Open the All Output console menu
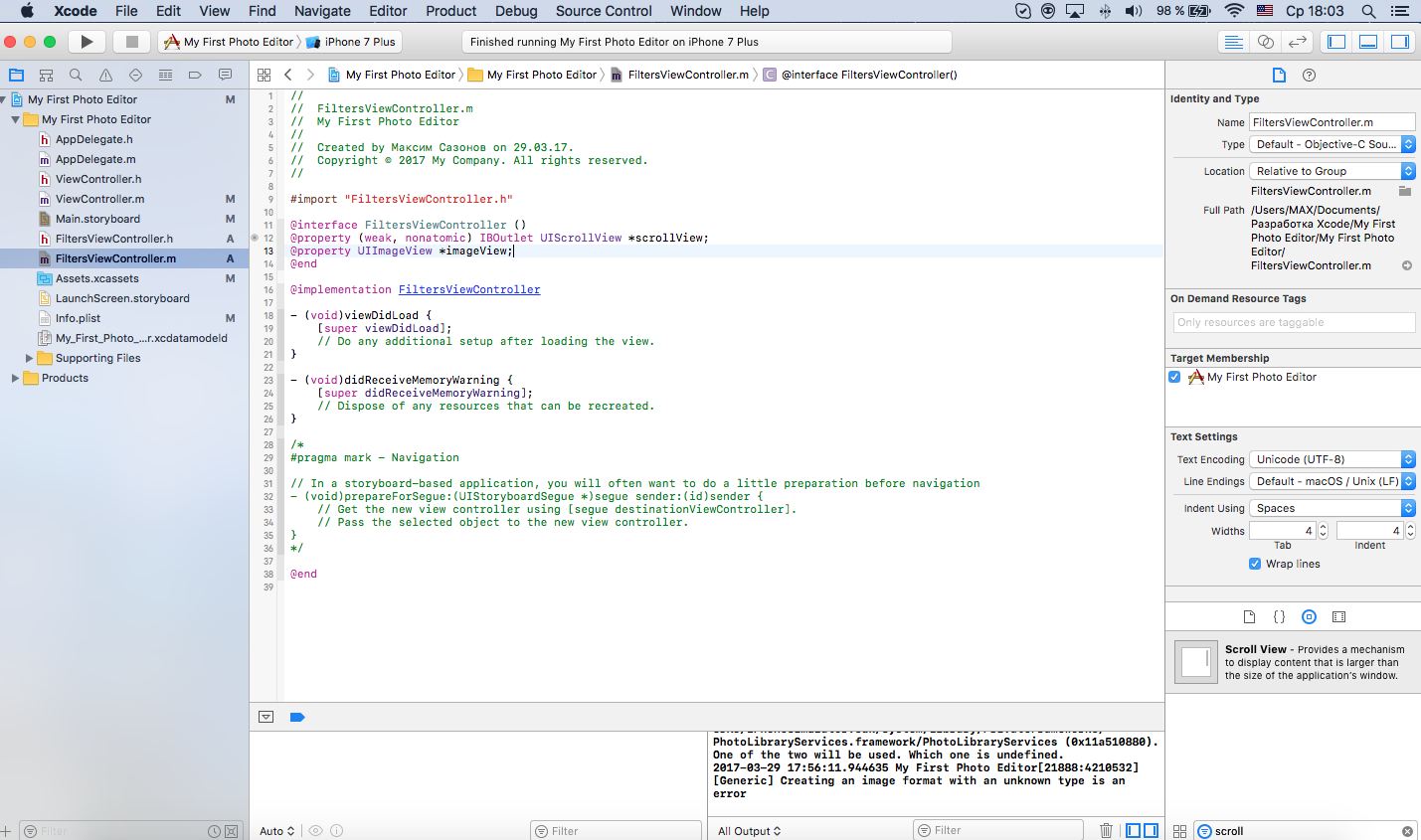This screenshot has height=840, width=1421. click(750, 831)
